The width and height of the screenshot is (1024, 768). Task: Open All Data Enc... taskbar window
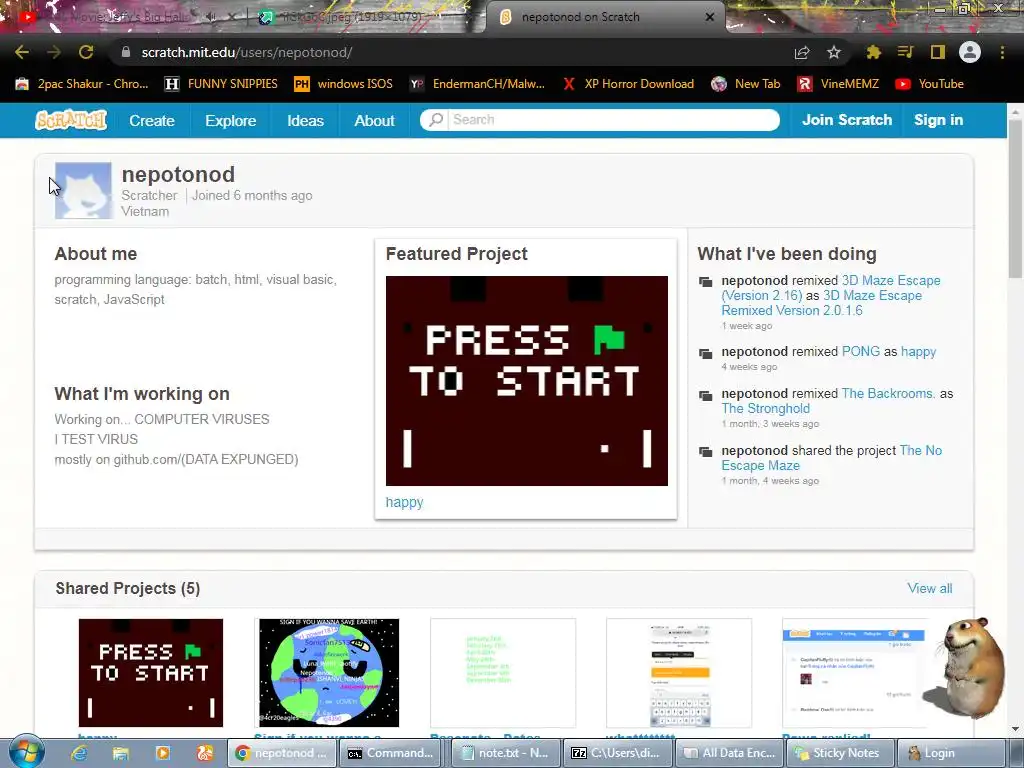729,753
